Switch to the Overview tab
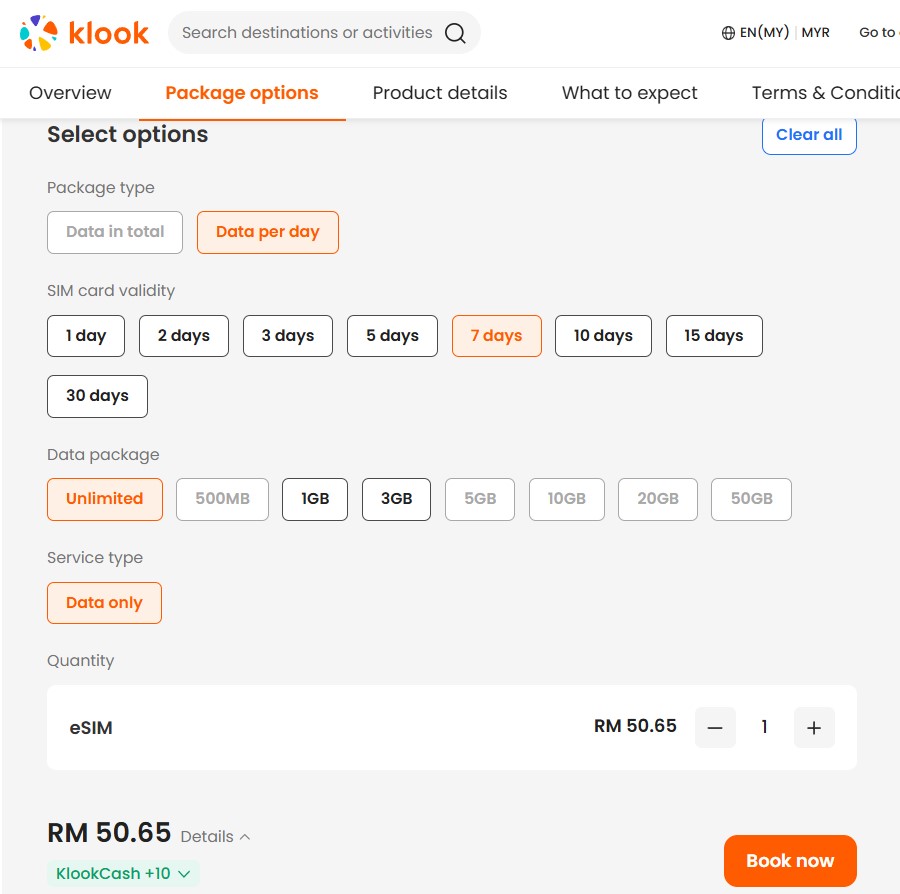The width and height of the screenshot is (900, 894). 69,92
